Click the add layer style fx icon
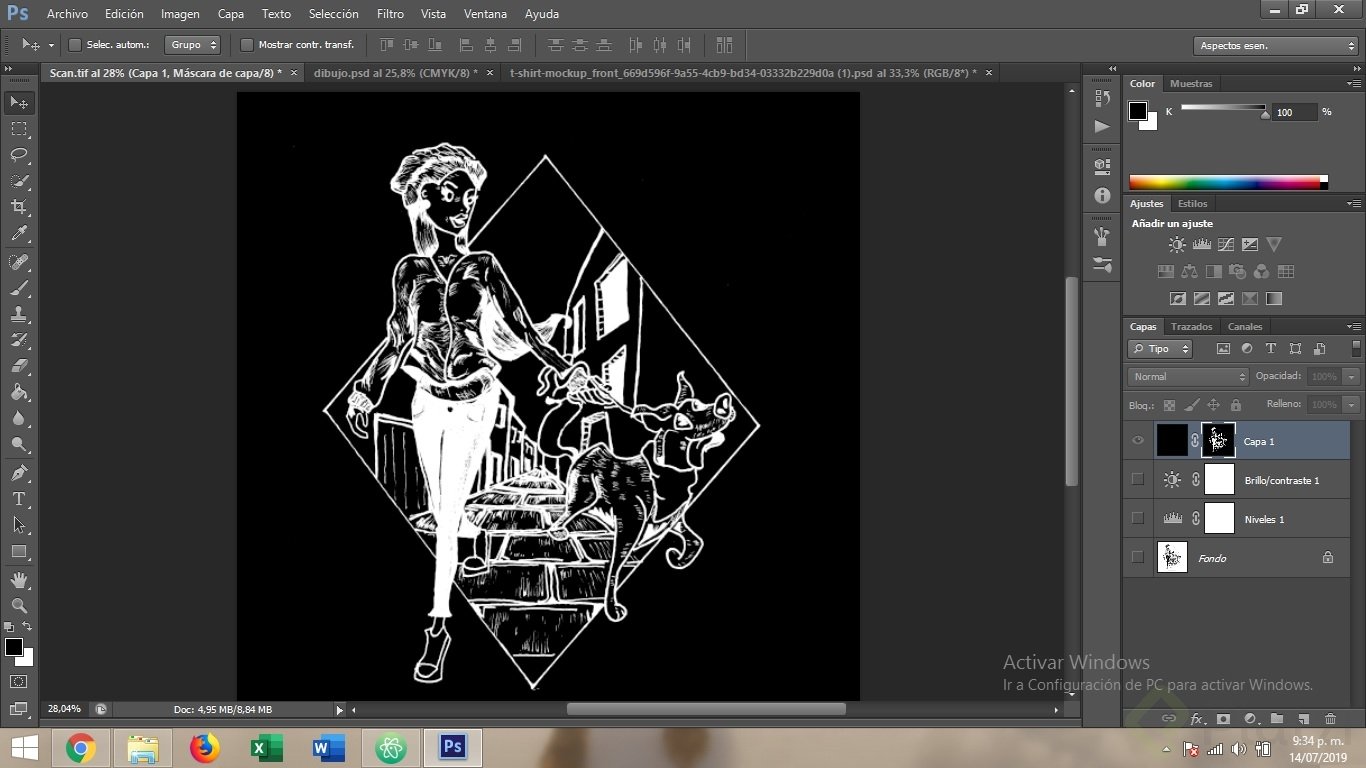The width and height of the screenshot is (1366, 768). click(1196, 718)
